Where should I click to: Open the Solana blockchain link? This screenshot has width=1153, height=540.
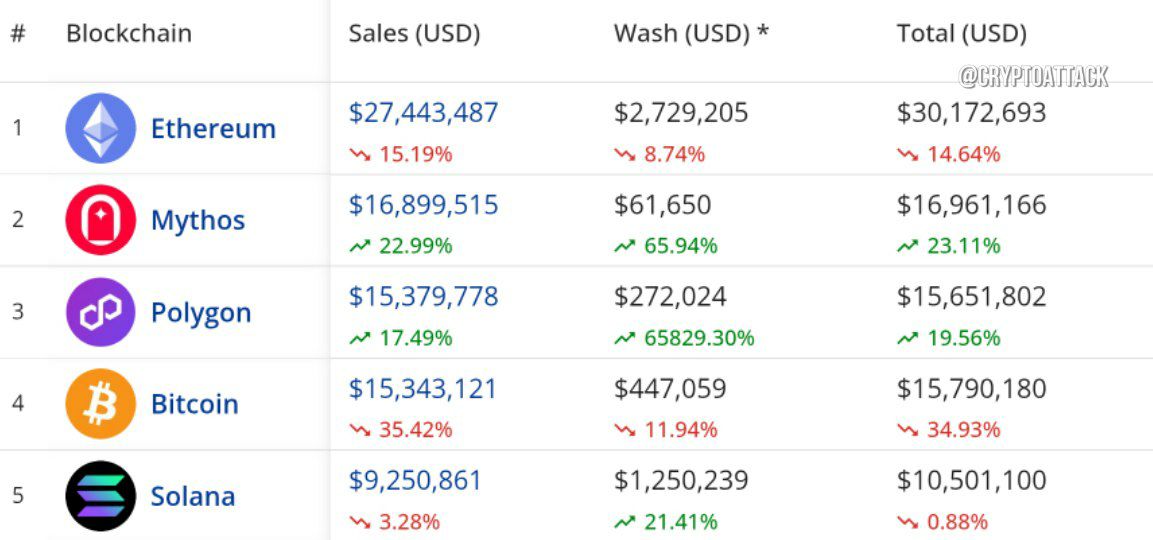[193, 496]
